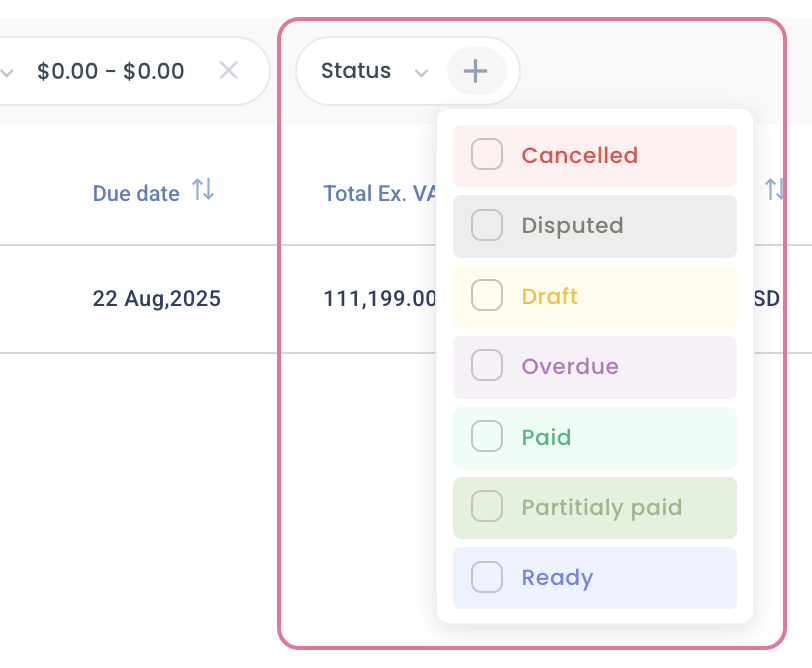Click sort arrows at far right column
The height and width of the screenshot is (668, 812).
(x=774, y=189)
